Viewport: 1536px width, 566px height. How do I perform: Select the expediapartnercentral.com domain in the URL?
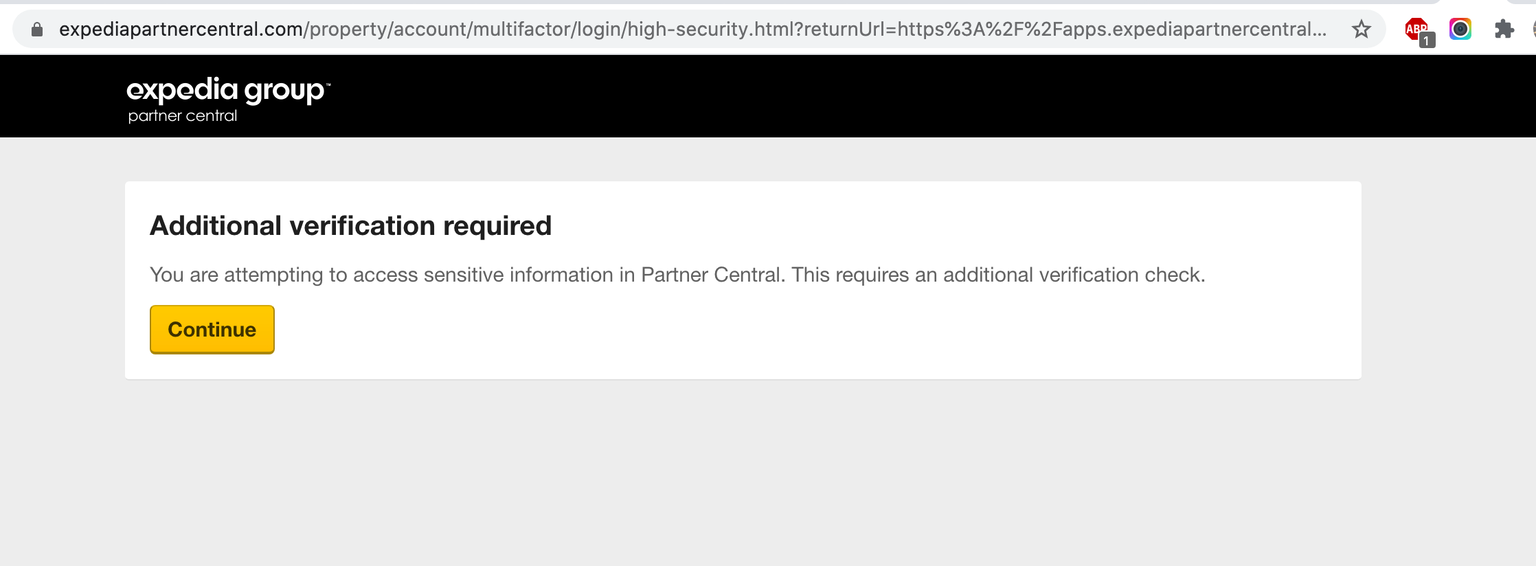[181, 30]
